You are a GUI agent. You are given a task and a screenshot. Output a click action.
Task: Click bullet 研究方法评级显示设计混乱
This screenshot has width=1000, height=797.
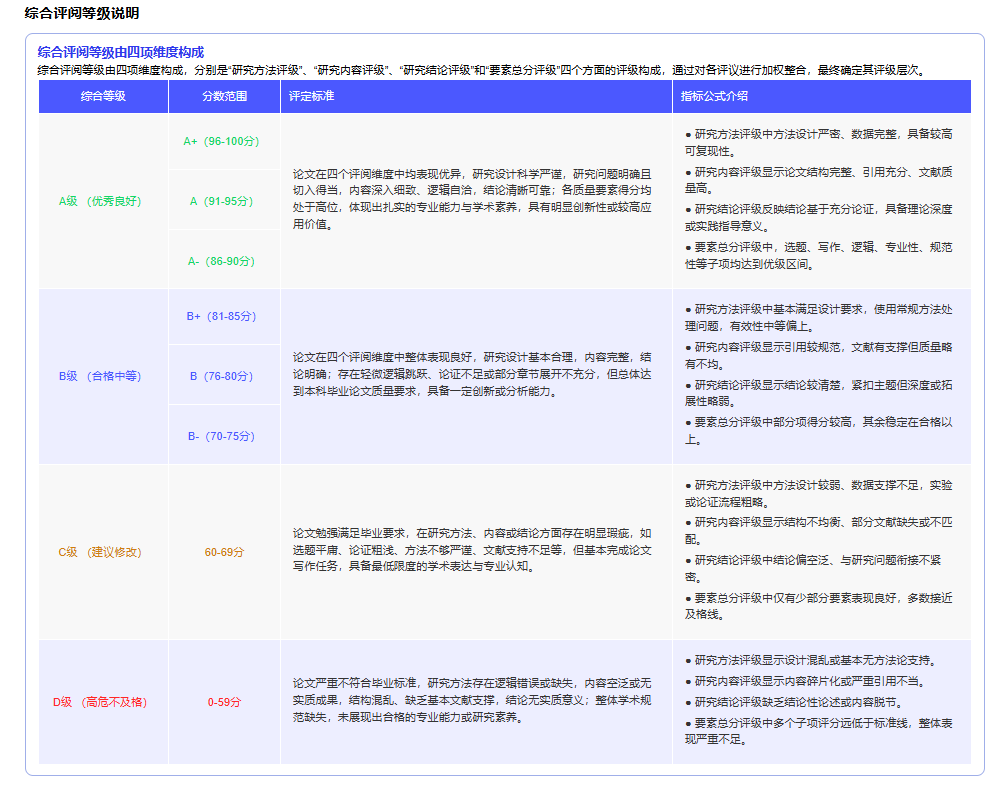[811, 661]
